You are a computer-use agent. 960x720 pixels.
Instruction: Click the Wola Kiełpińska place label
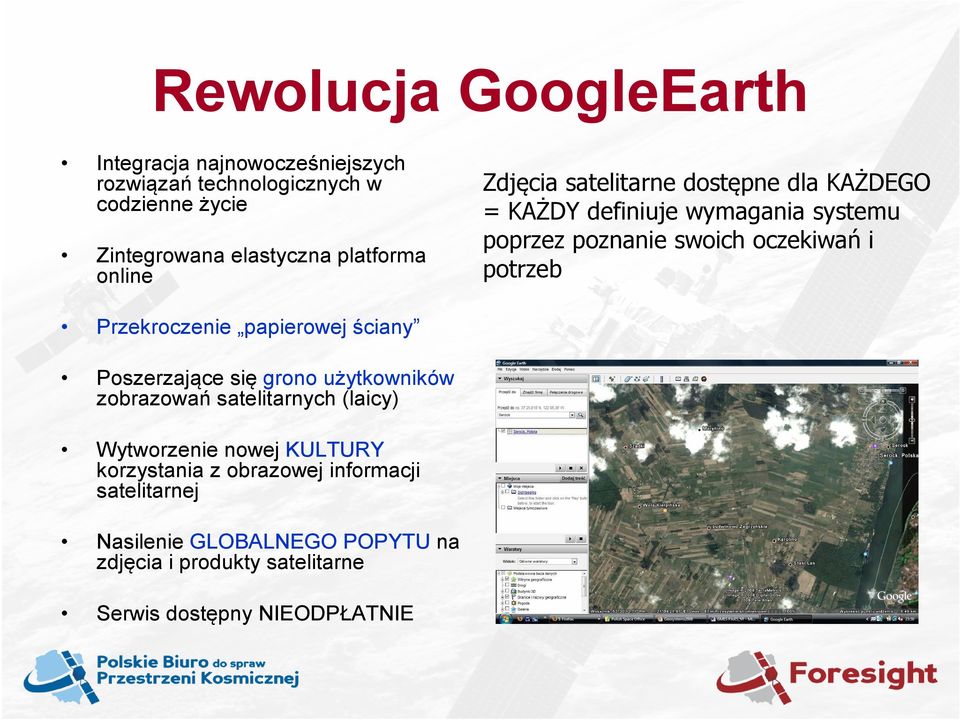coord(661,505)
